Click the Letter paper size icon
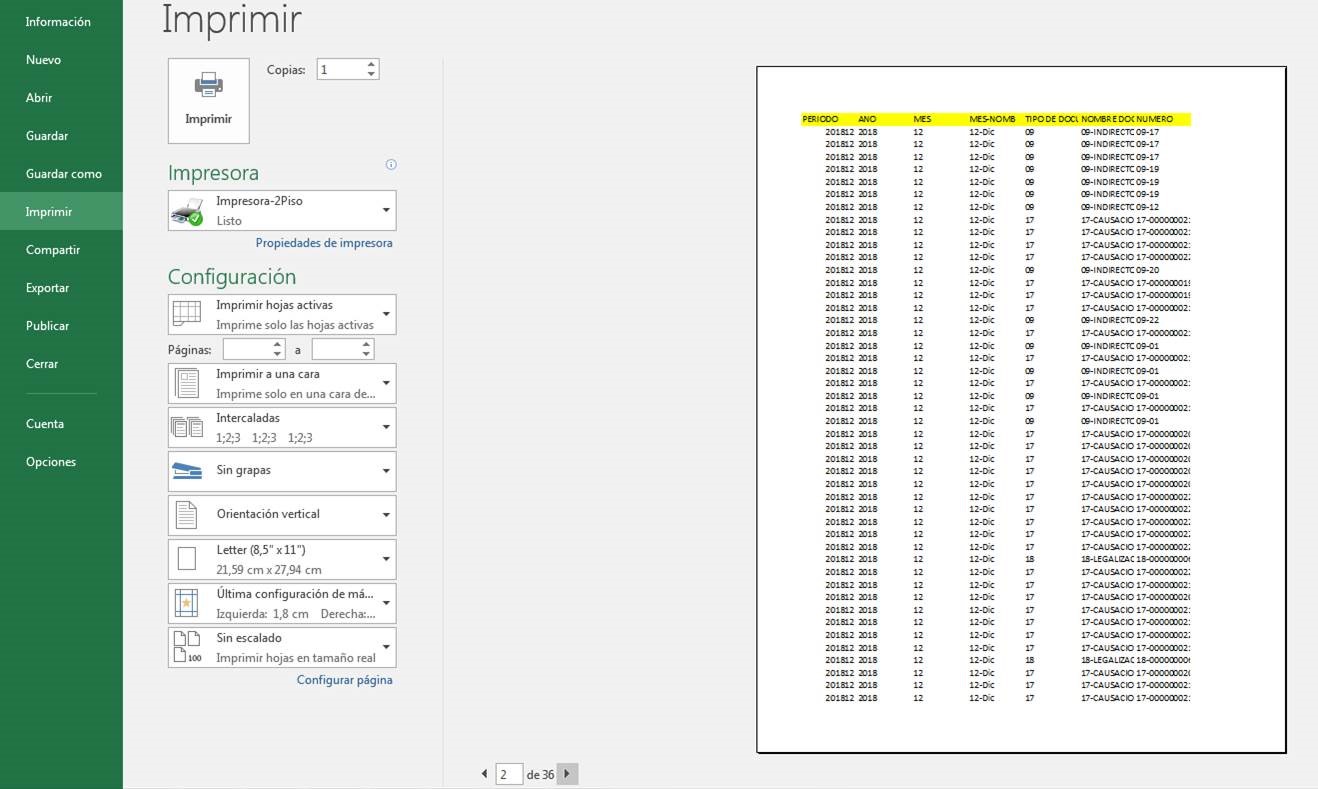This screenshot has width=1318, height=789. (x=186, y=558)
